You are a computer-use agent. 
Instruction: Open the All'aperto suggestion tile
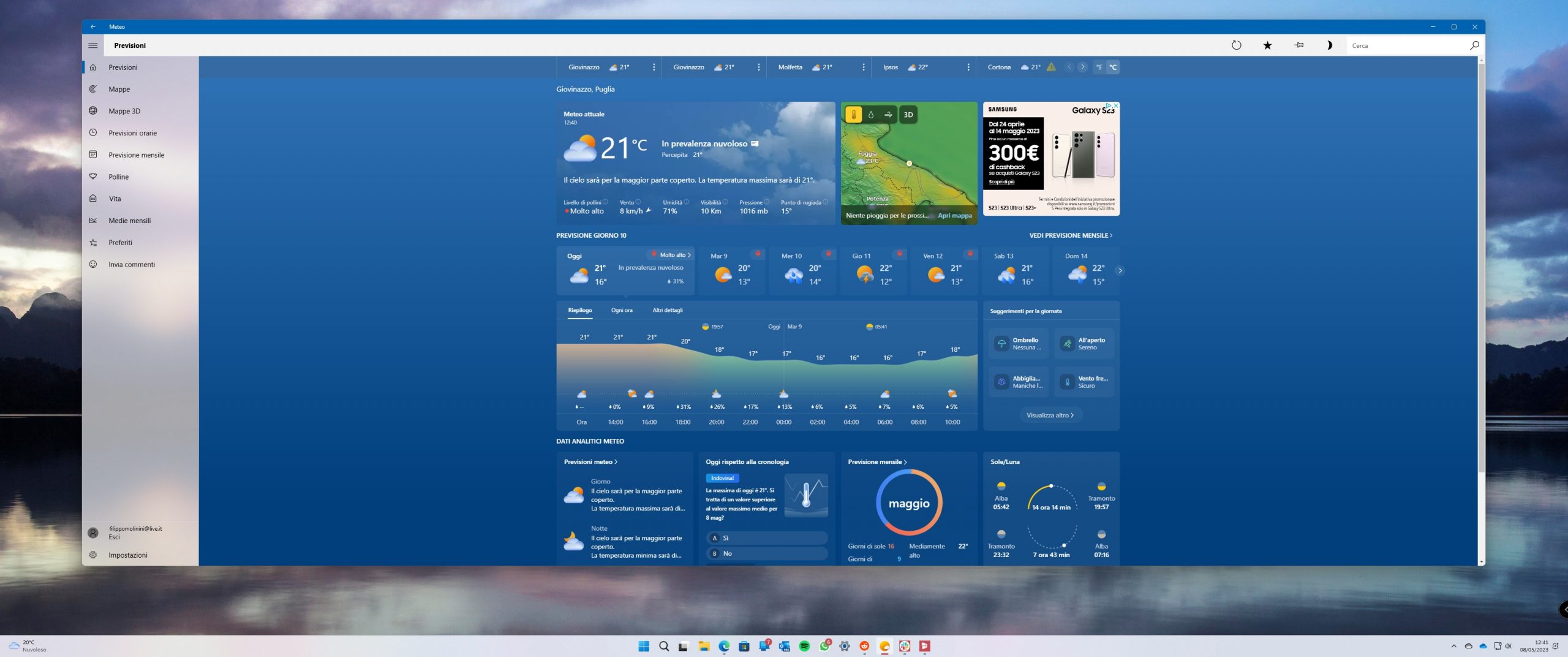pos(1084,344)
